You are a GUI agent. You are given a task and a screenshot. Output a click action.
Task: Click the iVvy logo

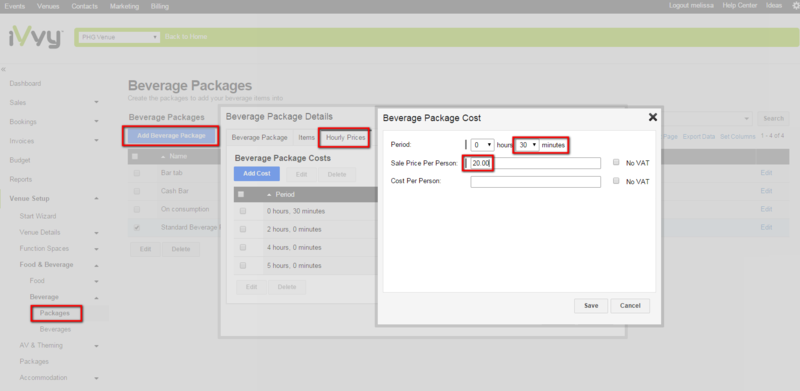click(x=35, y=38)
